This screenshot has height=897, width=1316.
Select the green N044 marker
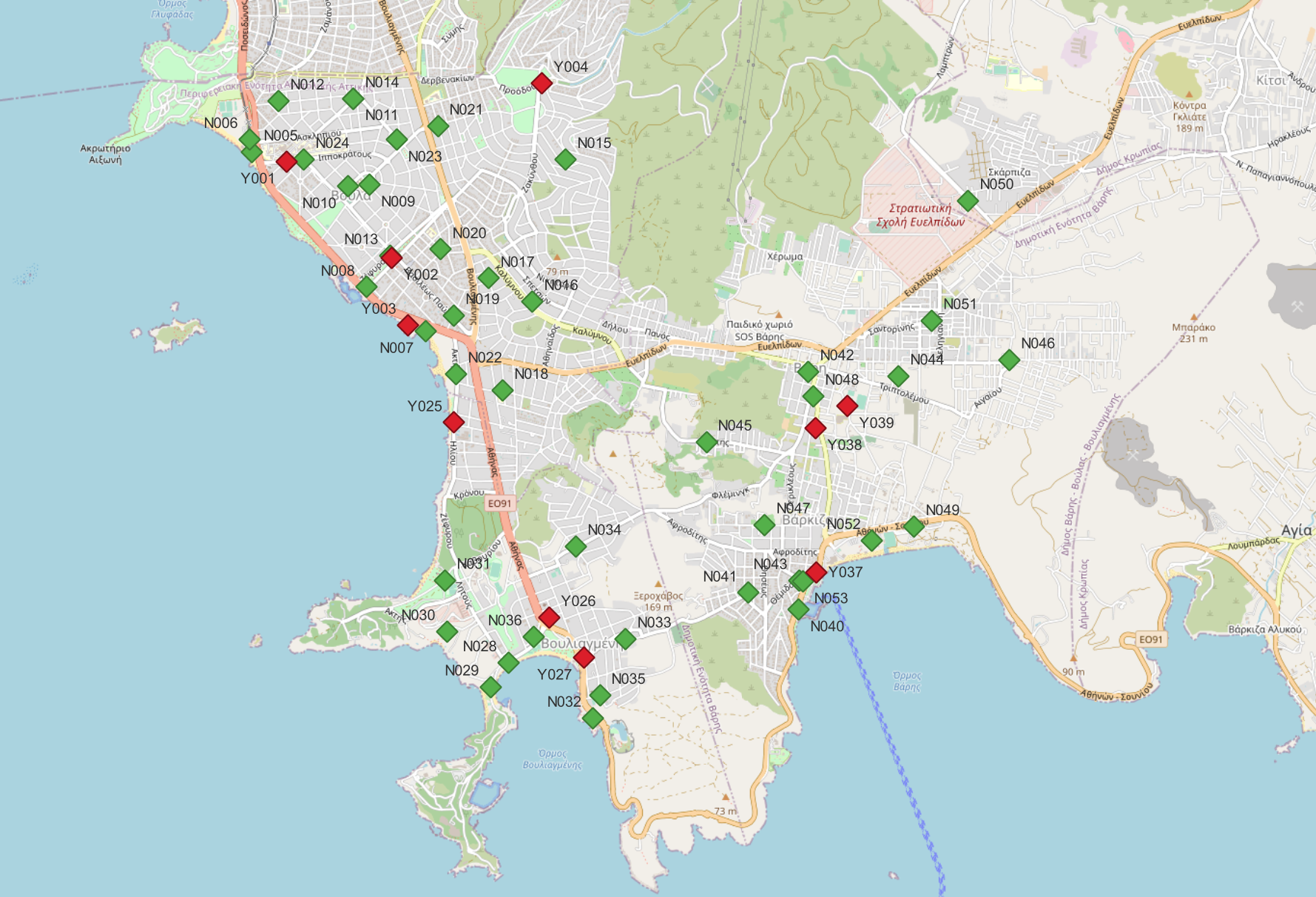click(898, 376)
